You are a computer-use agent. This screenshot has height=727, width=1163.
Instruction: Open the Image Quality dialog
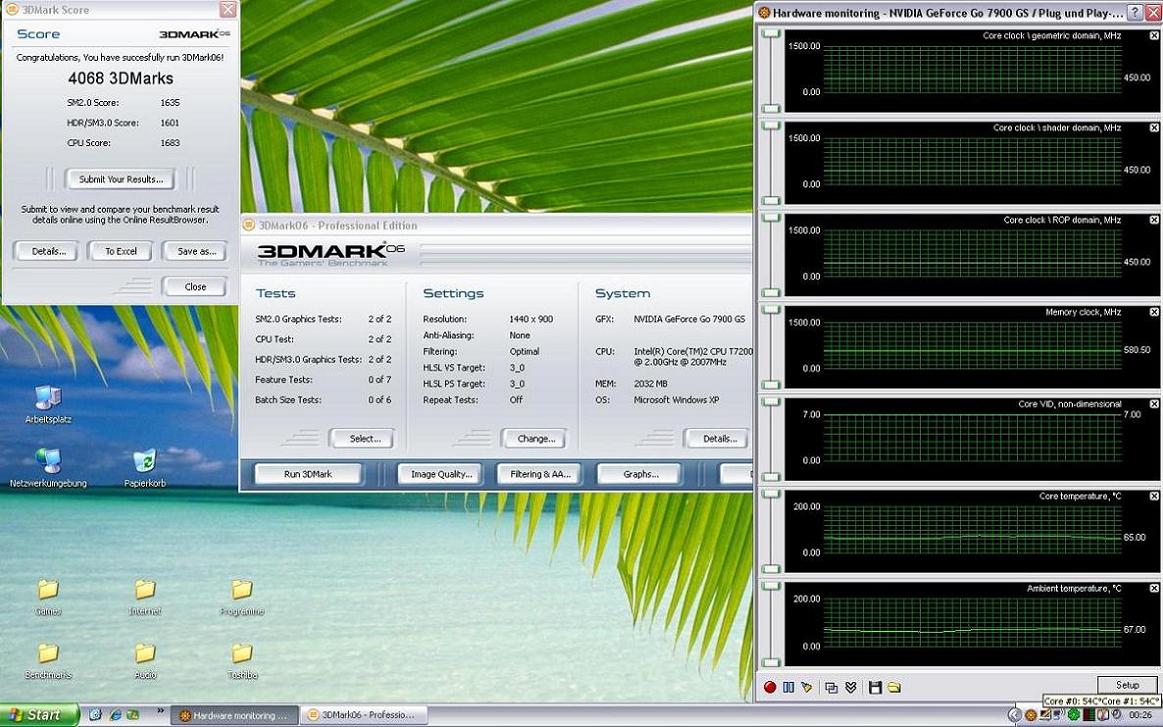tap(441, 474)
